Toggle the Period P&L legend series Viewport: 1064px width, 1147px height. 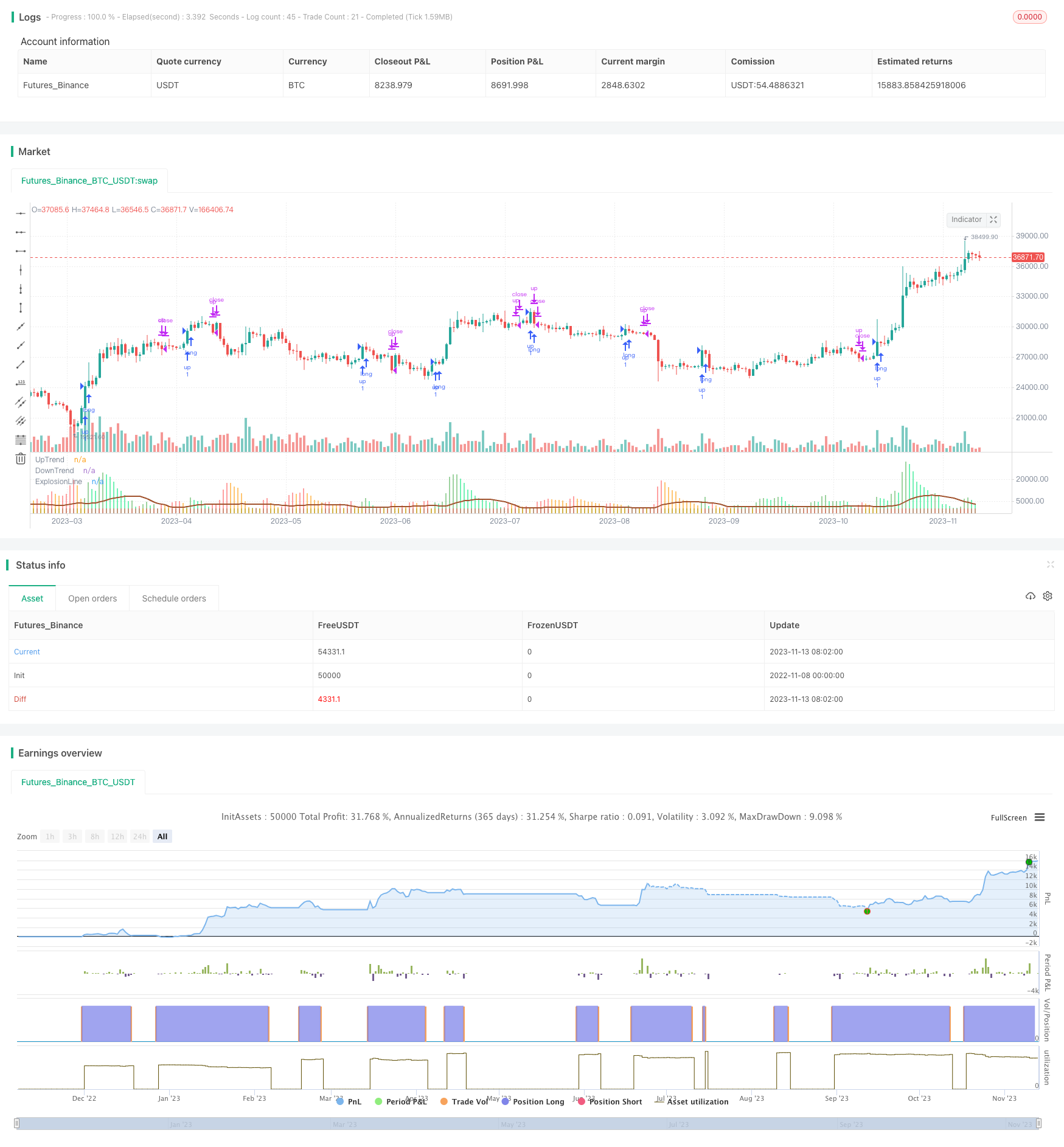pyautogui.click(x=401, y=1101)
